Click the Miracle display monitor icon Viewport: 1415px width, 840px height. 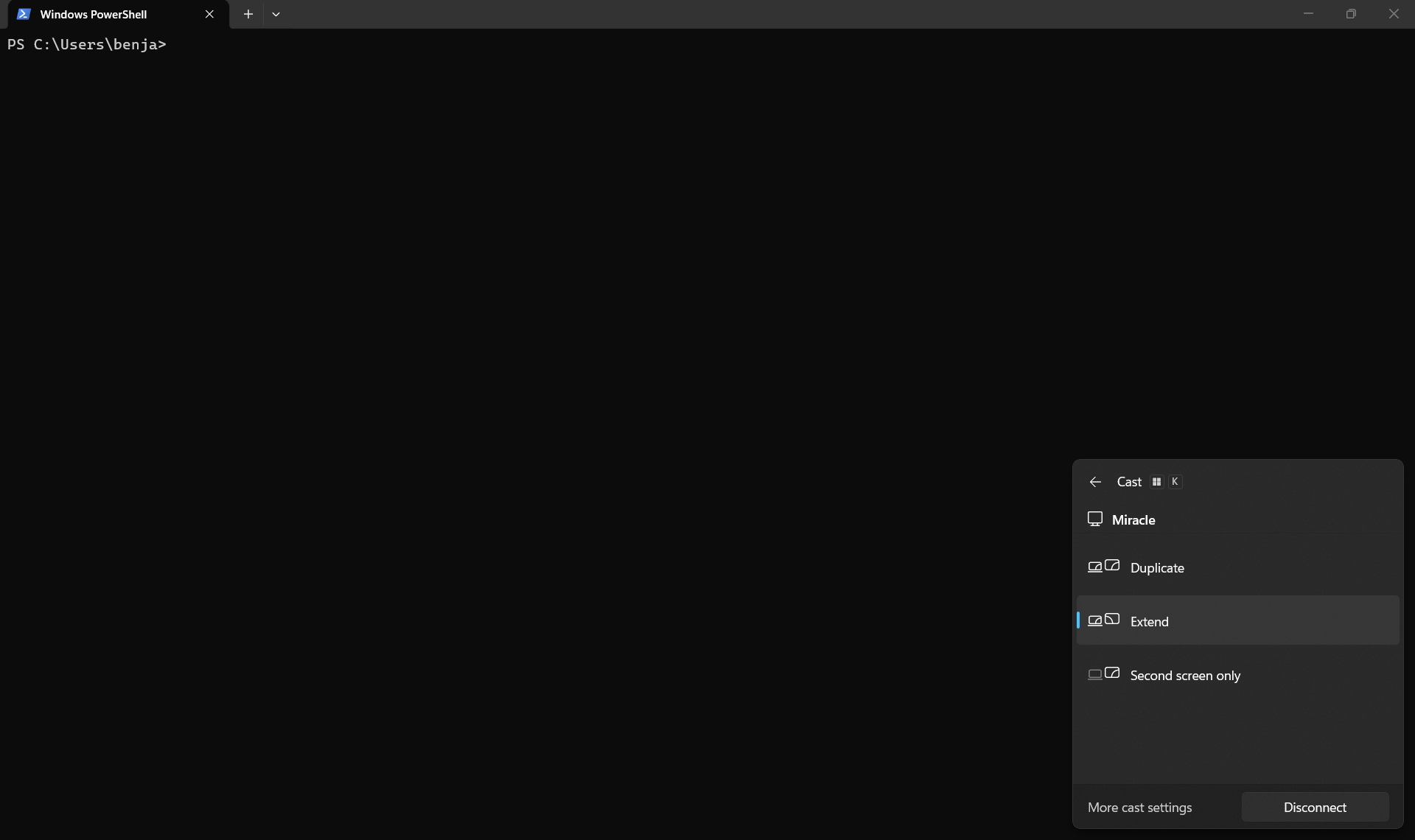tap(1095, 519)
